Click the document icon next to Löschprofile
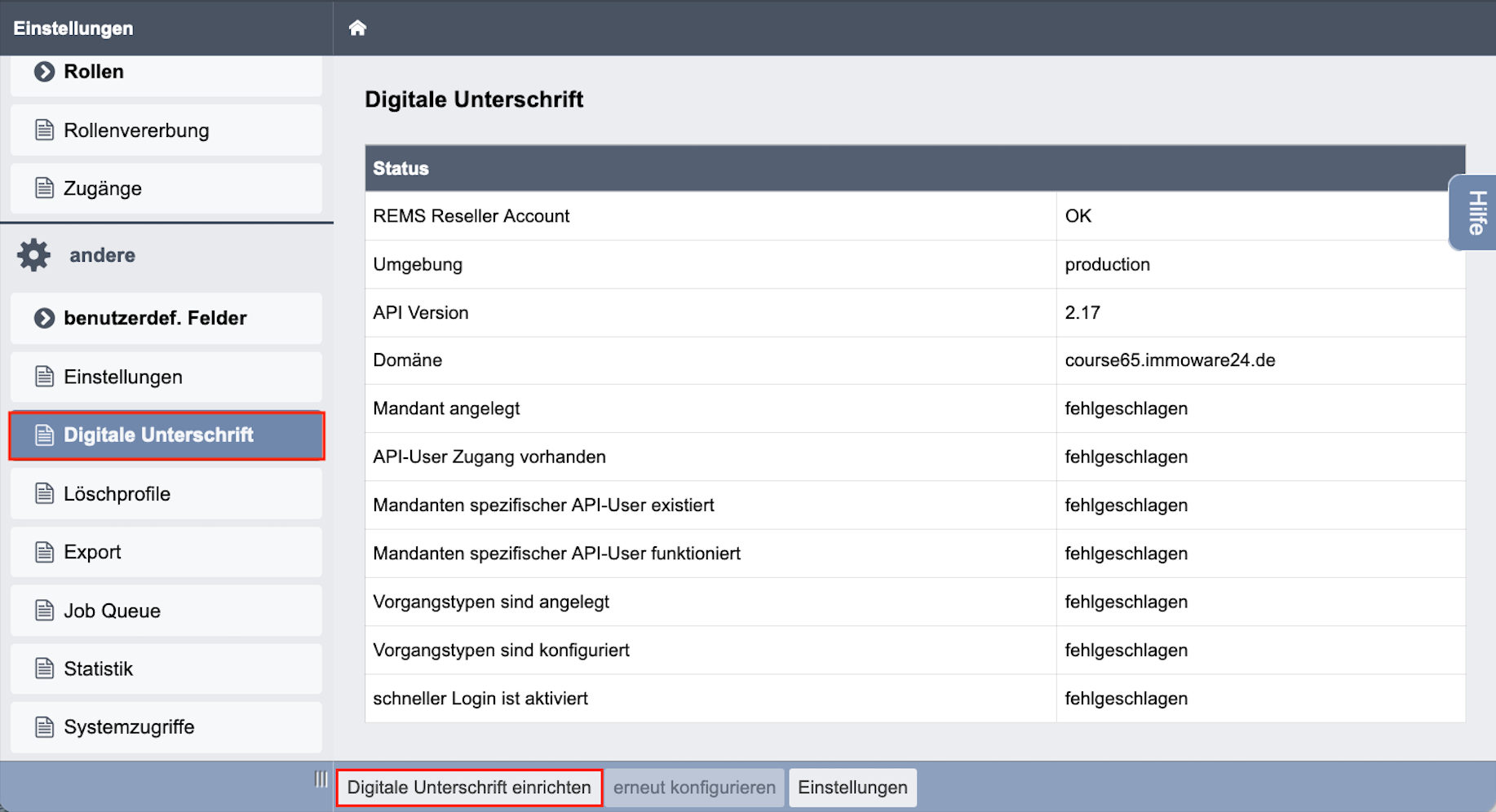 tap(45, 494)
